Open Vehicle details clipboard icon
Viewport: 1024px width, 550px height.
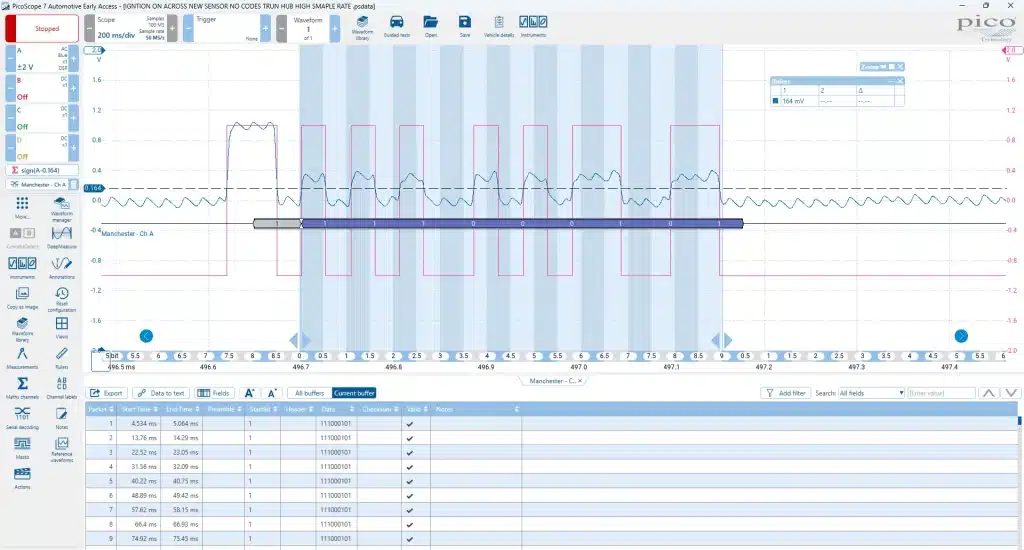[499, 27]
